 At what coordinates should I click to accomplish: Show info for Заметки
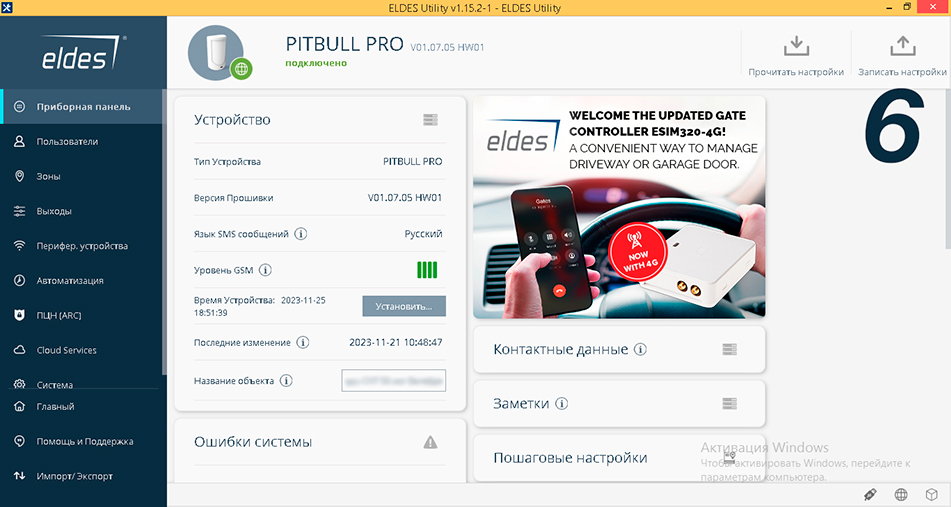[562, 403]
